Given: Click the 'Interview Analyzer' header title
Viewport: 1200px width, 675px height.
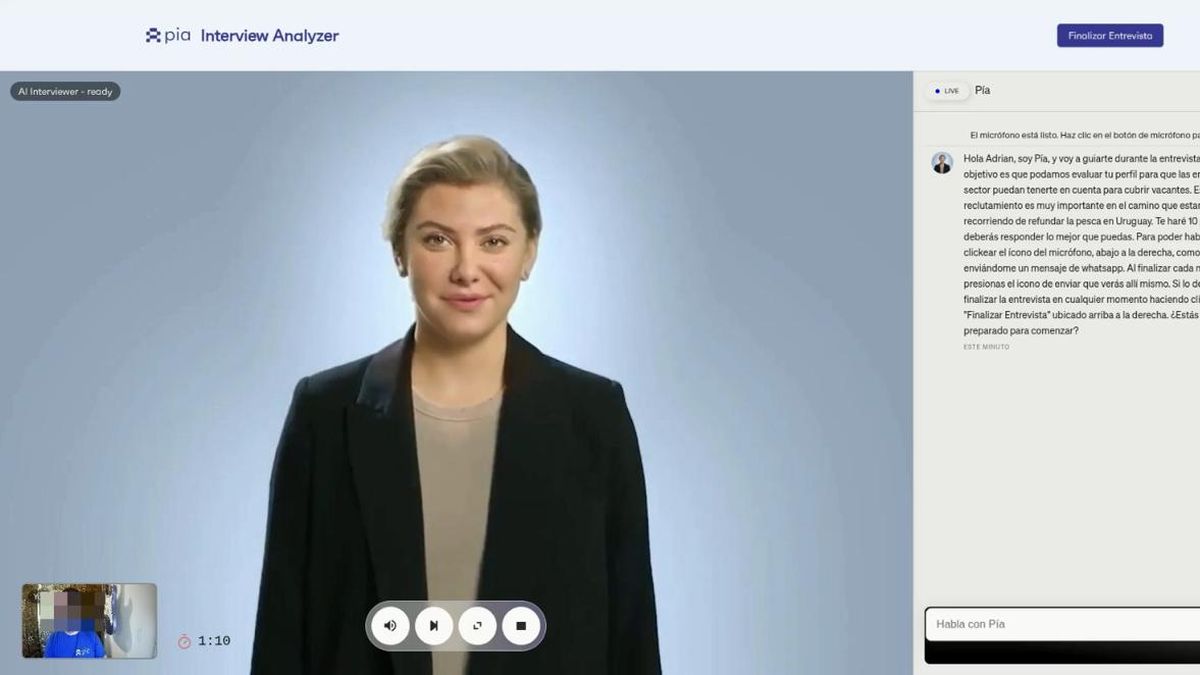Looking at the screenshot, I should point(270,36).
